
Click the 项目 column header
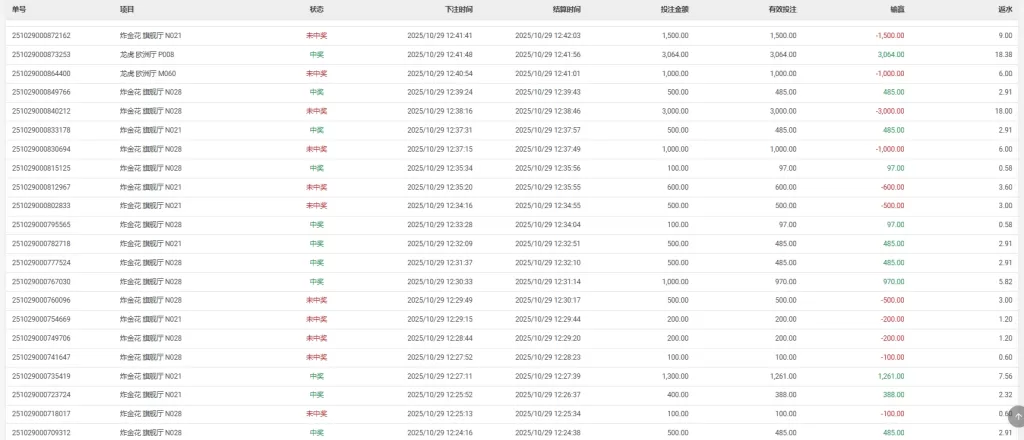pos(126,8)
